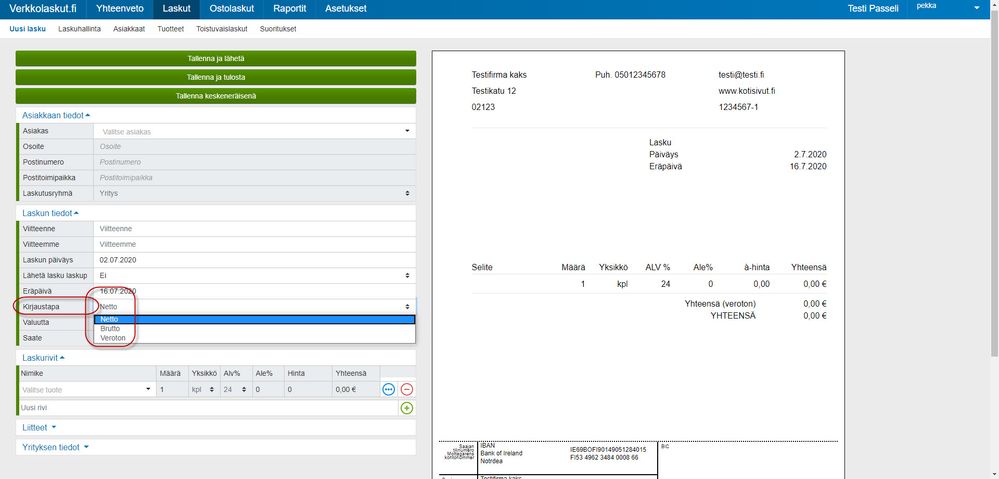Screen dimensions: 999x479
Task: Select Brutto option in Kirjaustapa list
Action: (x=254, y=329)
